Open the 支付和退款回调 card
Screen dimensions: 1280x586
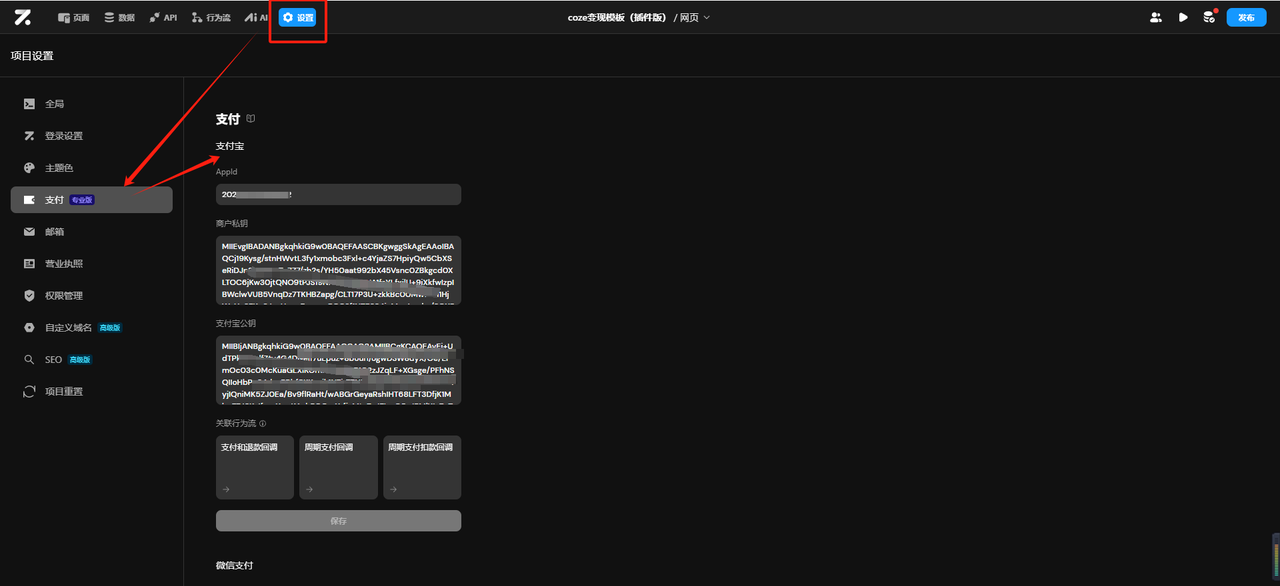point(255,467)
